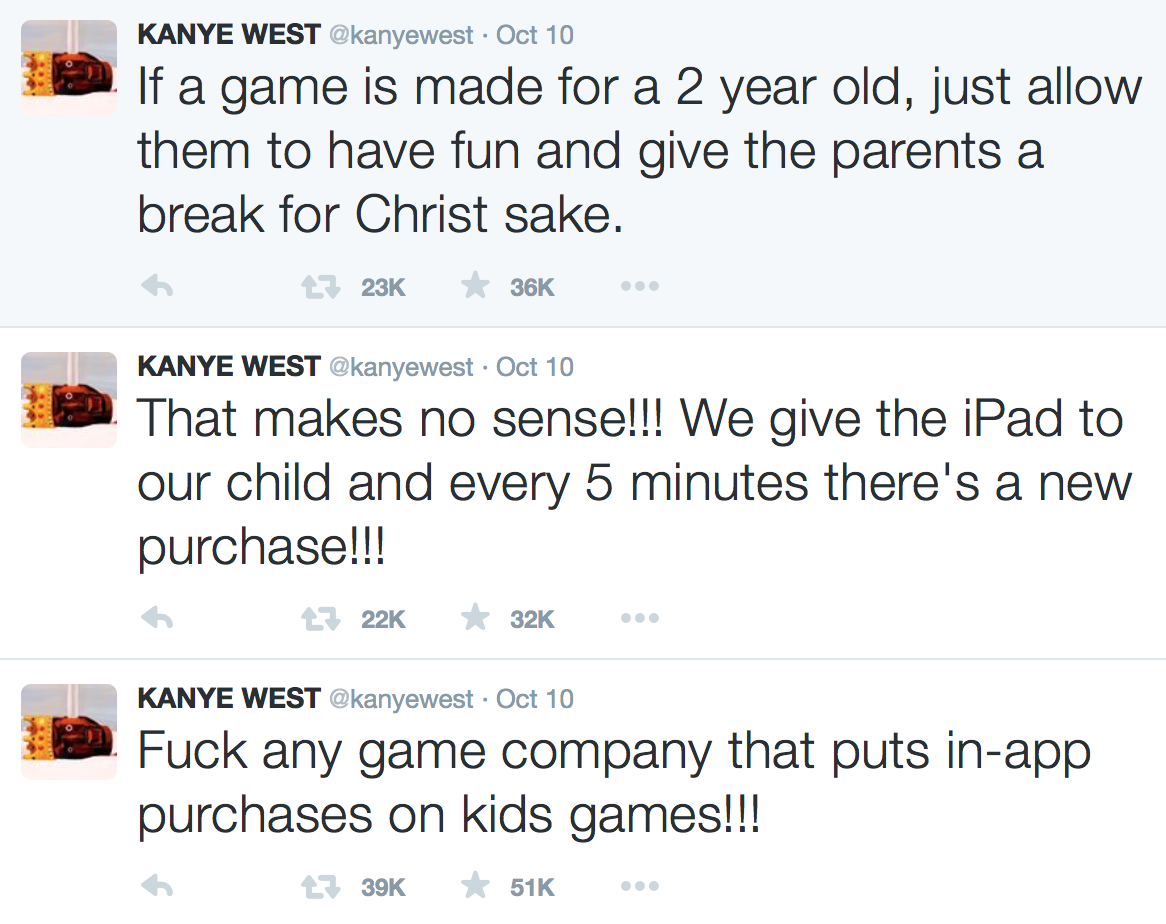Retweet the tweet with 39K retweets
1166x924 pixels.
pos(321,886)
